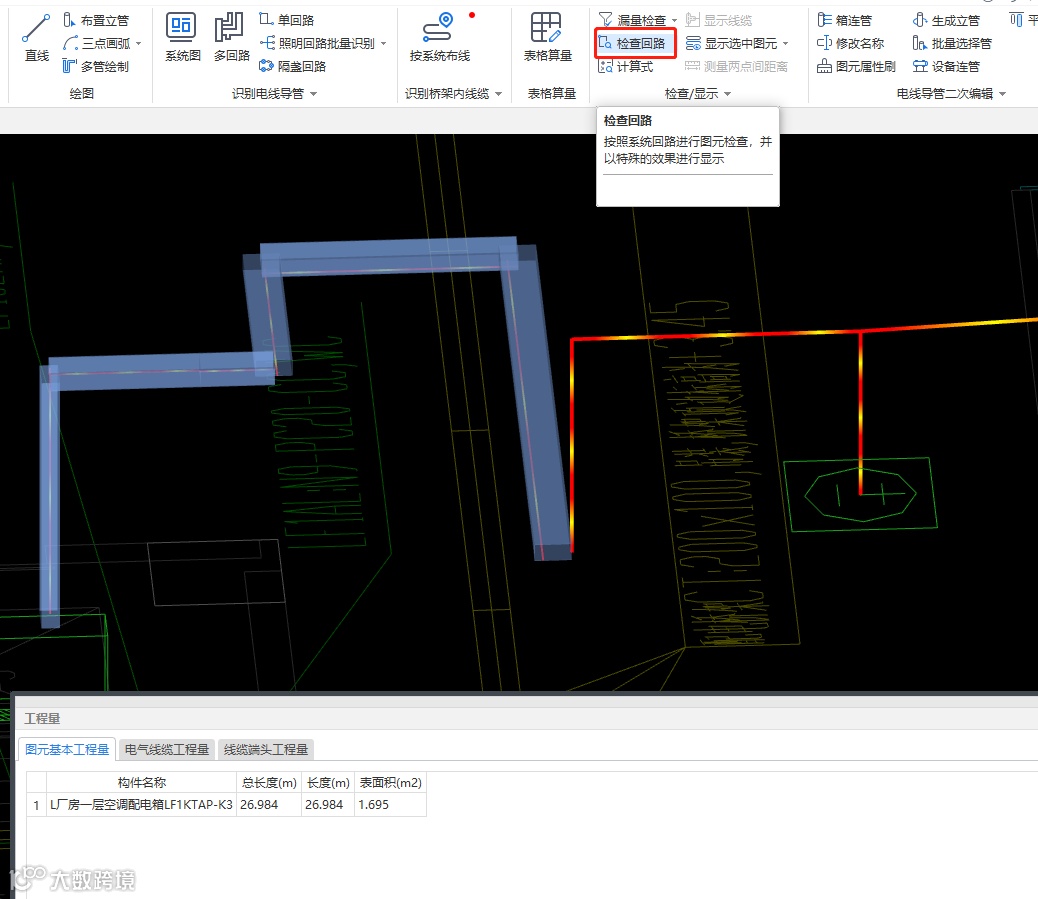Use the 图元属性刷 property brush

(x=856, y=66)
